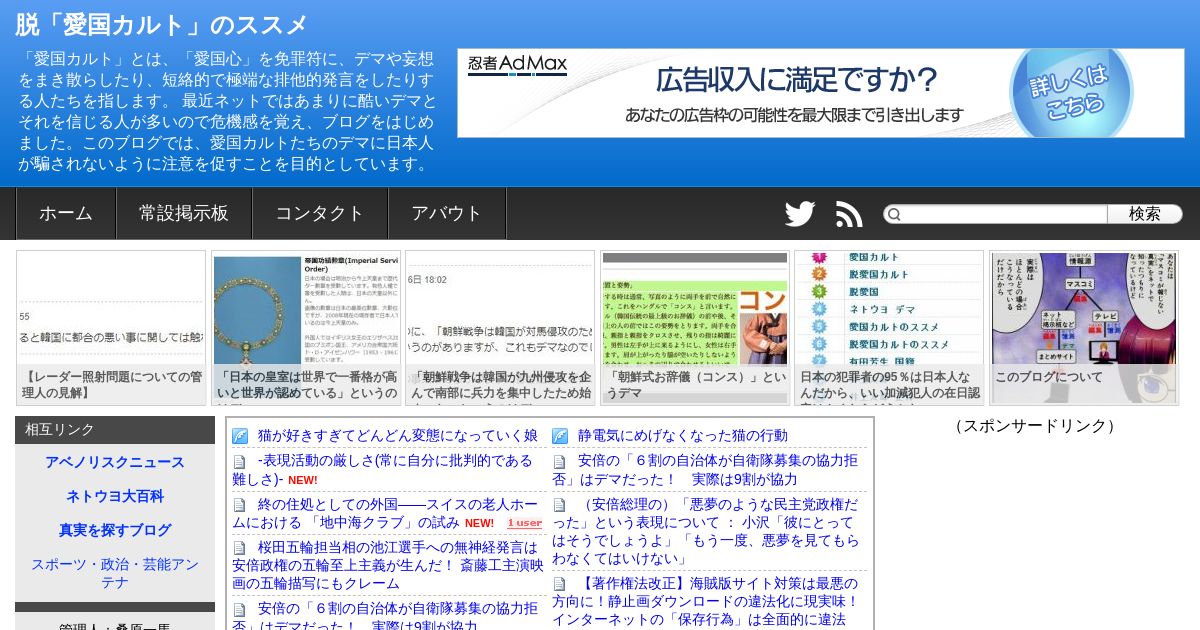Open 朝鮮式お辞儀(コンス) thumbnail
Screen dimensions: 1200x630
(695, 328)
